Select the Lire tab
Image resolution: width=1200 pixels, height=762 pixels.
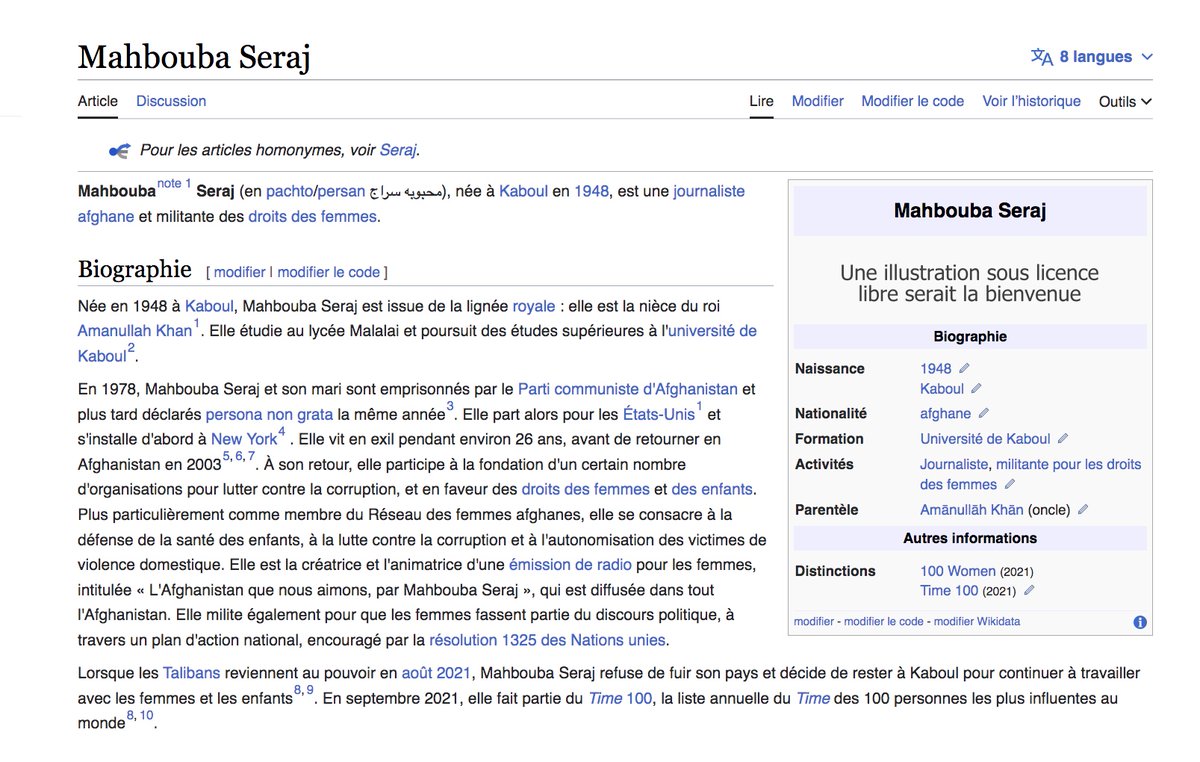point(761,101)
